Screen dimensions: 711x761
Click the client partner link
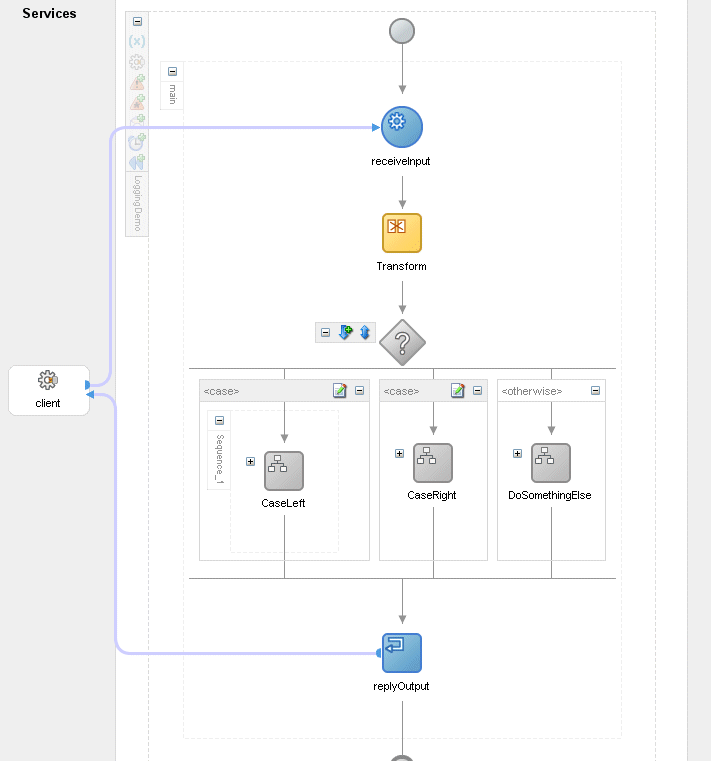tap(48, 389)
